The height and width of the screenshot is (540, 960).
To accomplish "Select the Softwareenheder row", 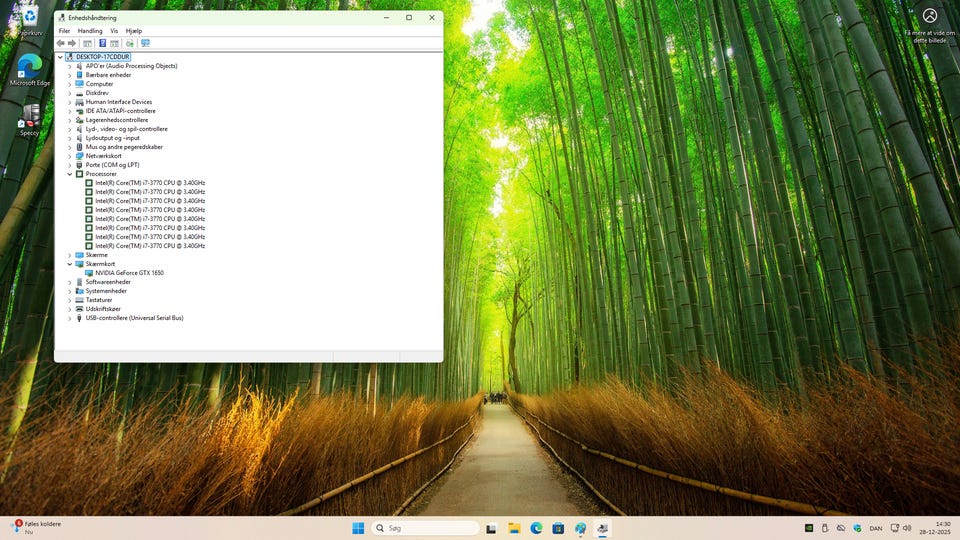I will coord(108,282).
